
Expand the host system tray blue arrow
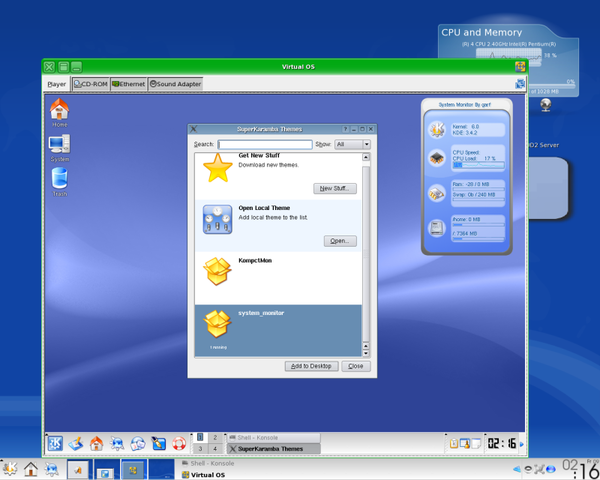[517, 469]
